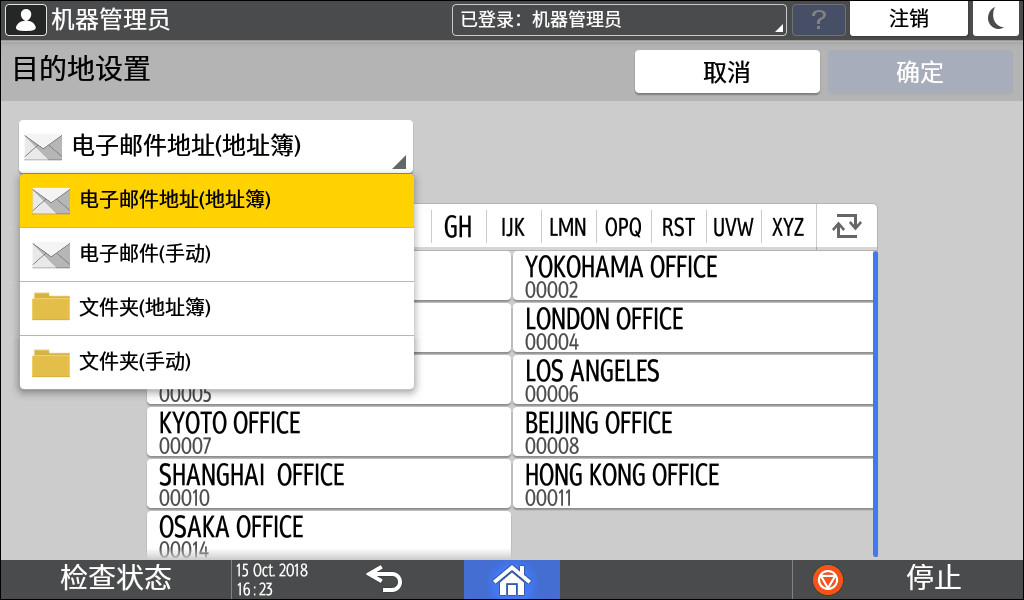This screenshot has height=600, width=1024.
Task: Collapse the 电子邮件地址(地址簿) destination type dropdown
Action: [215, 147]
